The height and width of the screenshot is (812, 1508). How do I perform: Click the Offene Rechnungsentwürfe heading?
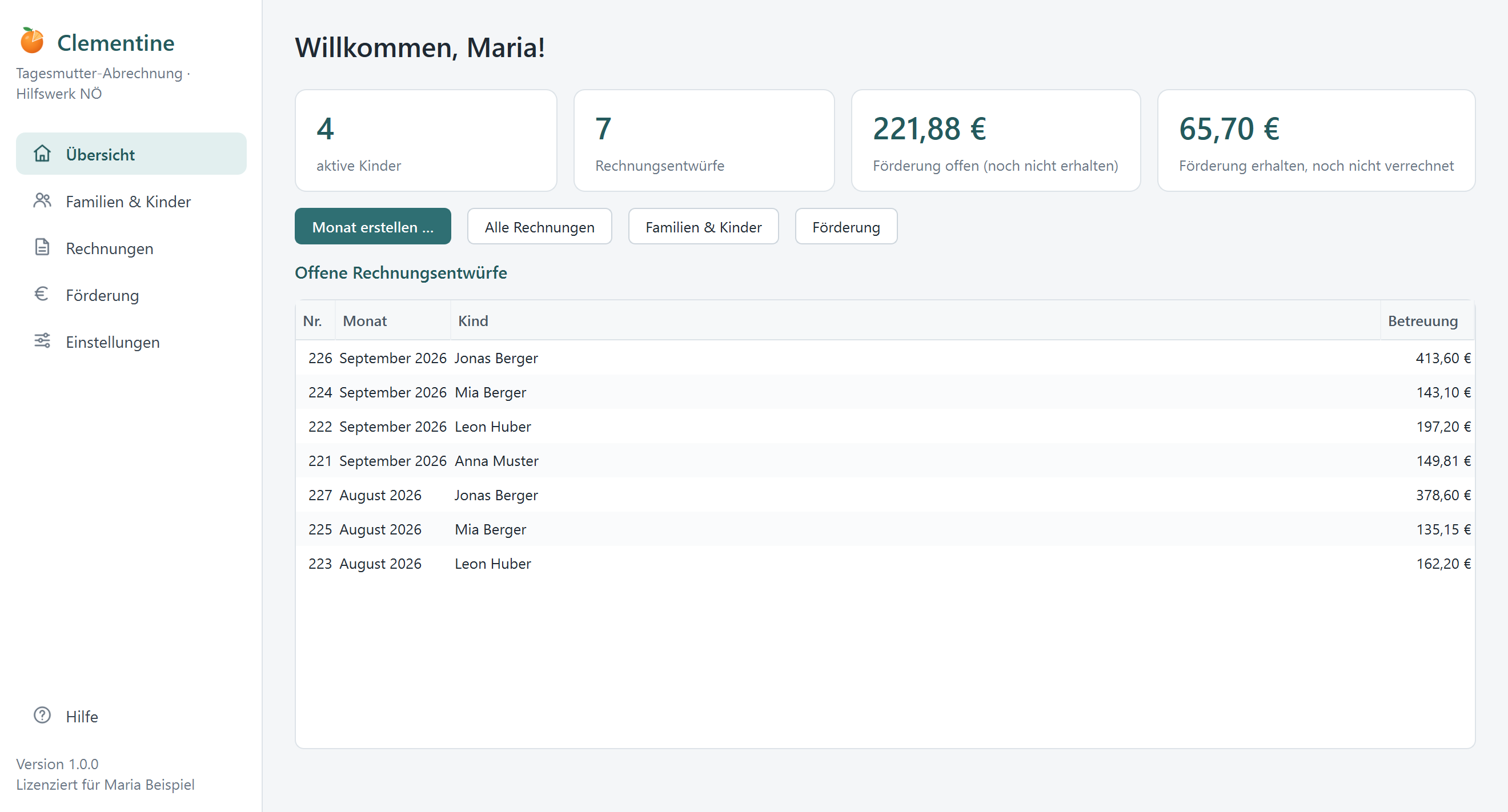(x=400, y=272)
